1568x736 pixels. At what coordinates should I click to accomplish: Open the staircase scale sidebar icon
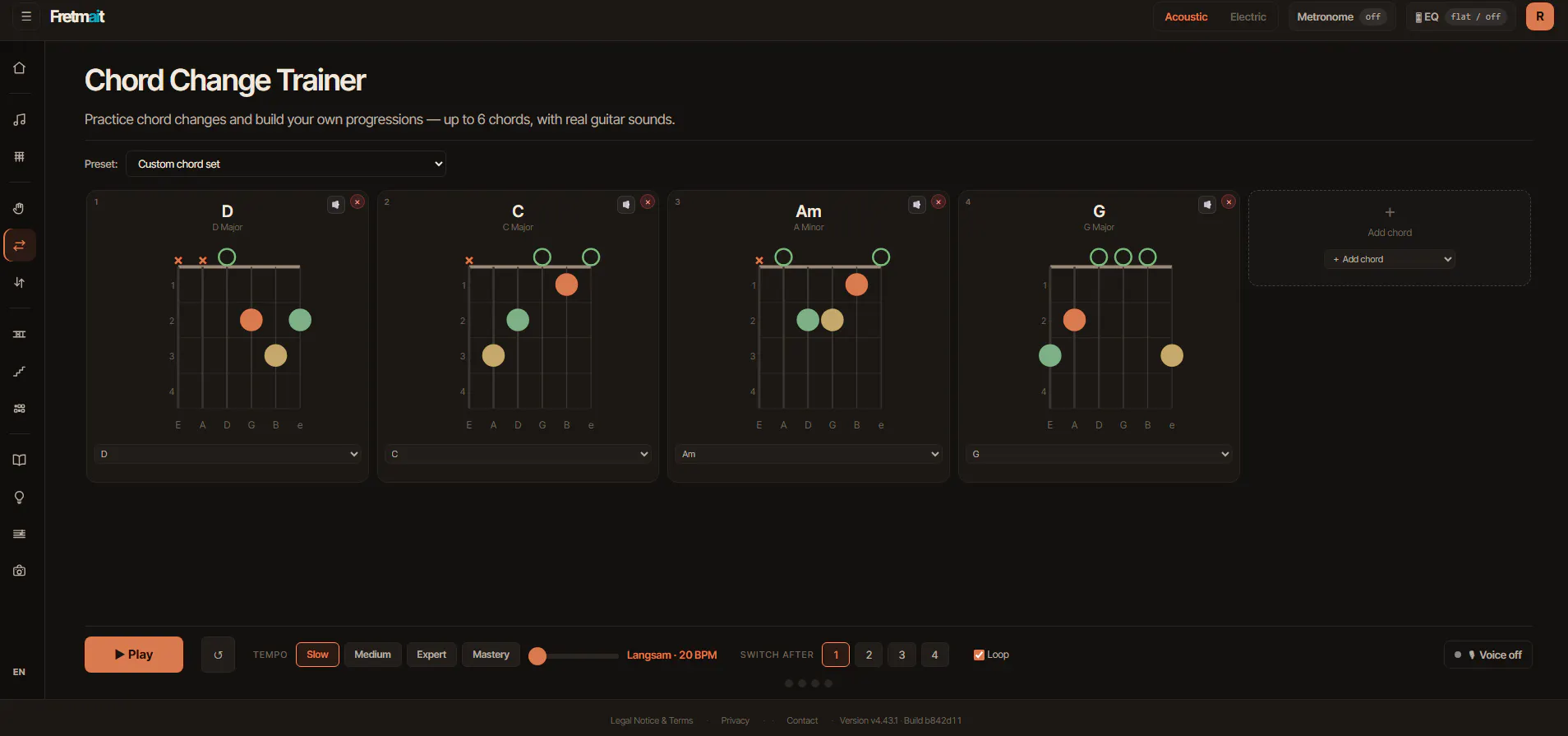(x=20, y=372)
